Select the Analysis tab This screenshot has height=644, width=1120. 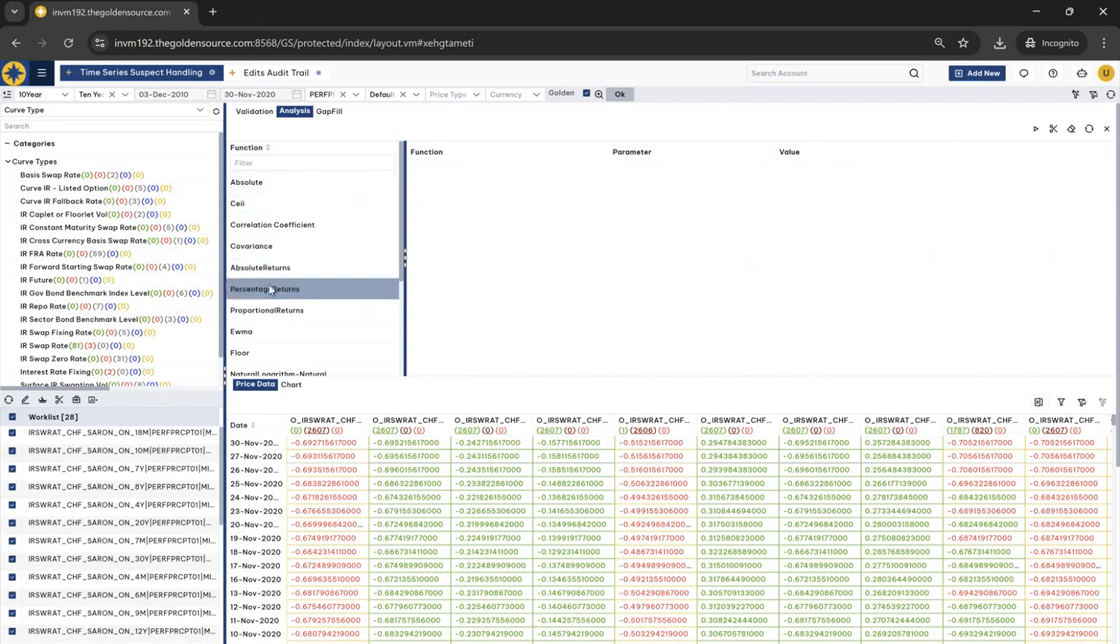click(294, 111)
